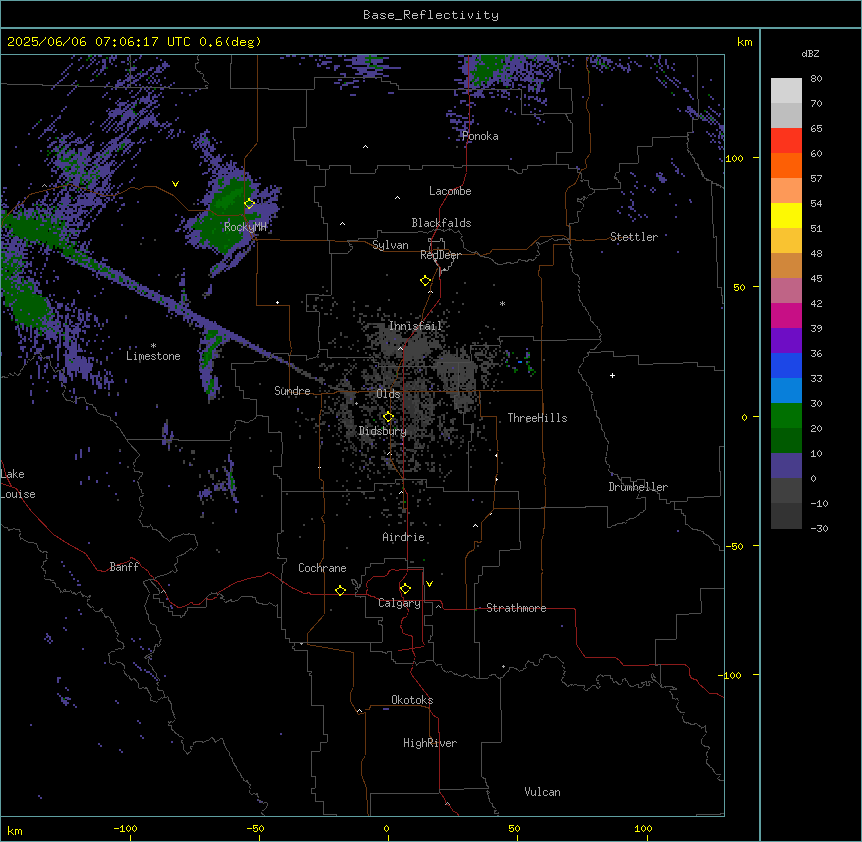Pick the bright green 30-20 legend swatch
The width and height of the screenshot is (862, 842).
(786, 416)
